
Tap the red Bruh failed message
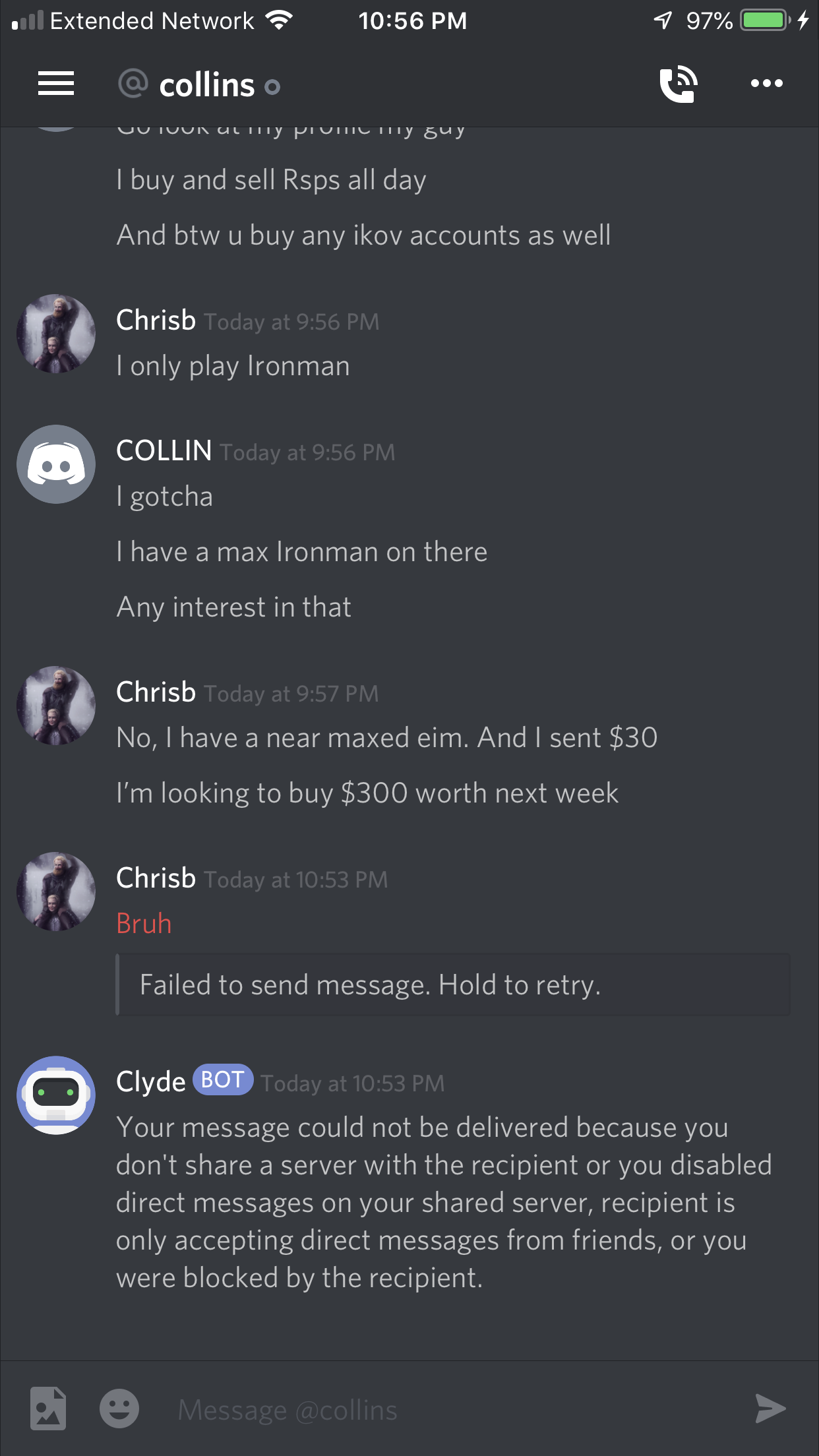pyautogui.click(x=144, y=923)
